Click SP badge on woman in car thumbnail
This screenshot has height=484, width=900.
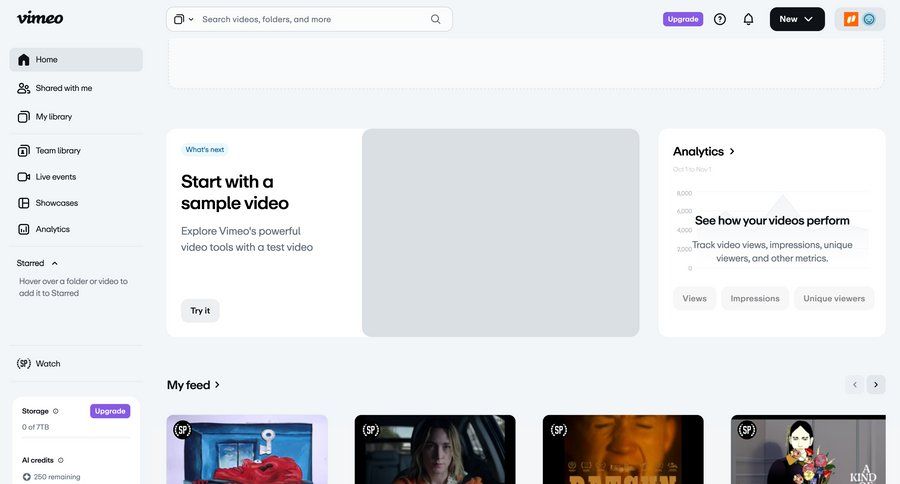(x=371, y=430)
